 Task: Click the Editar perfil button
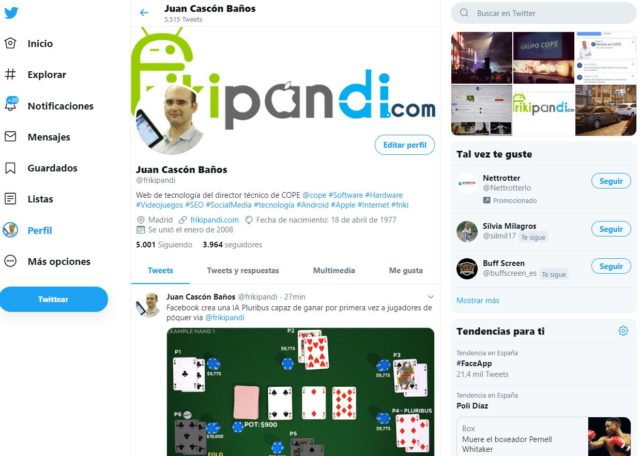click(x=404, y=145)
